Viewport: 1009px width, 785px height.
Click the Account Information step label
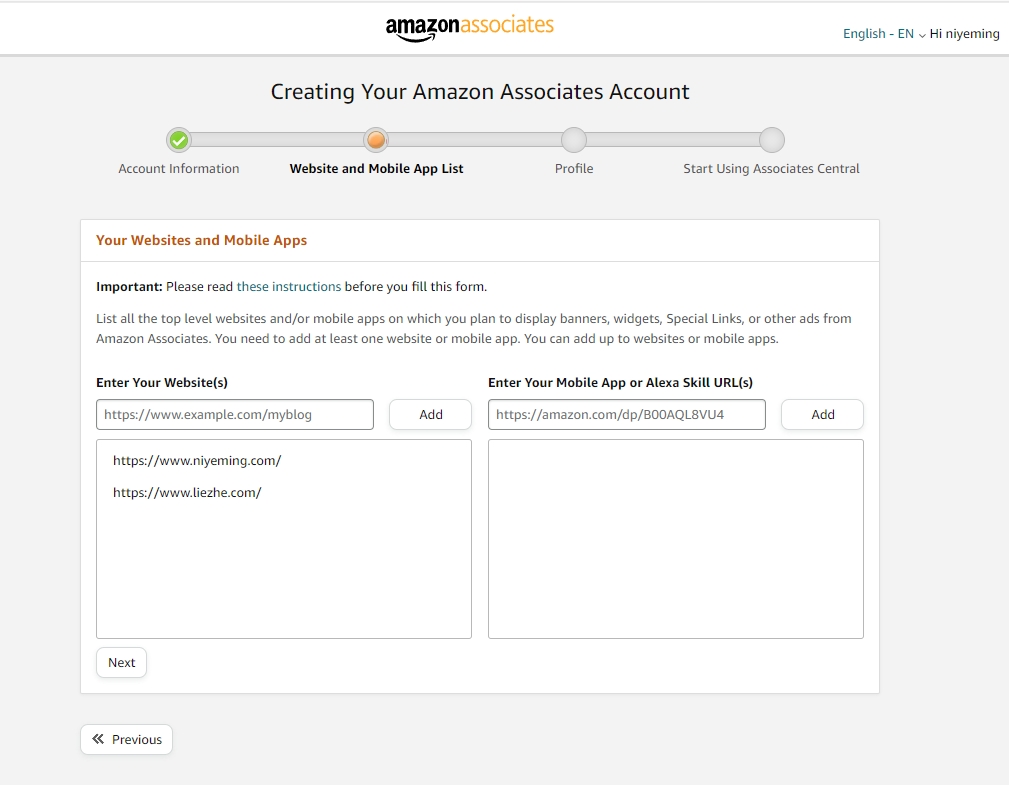[x=179, y=169]
